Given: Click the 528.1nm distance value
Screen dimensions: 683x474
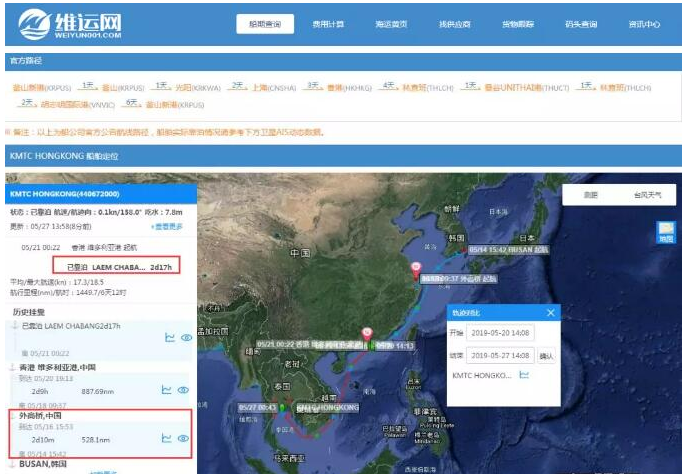Looking at the screenshot, I should click(x=96, y=440).
